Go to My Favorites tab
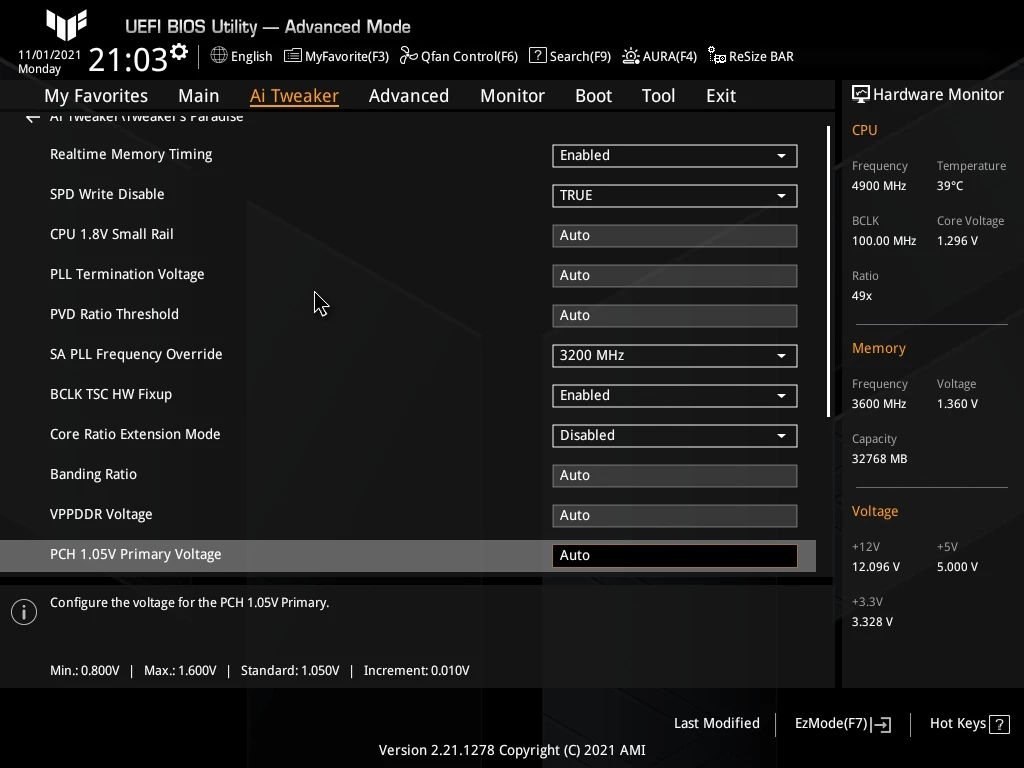 click(96, 96)
